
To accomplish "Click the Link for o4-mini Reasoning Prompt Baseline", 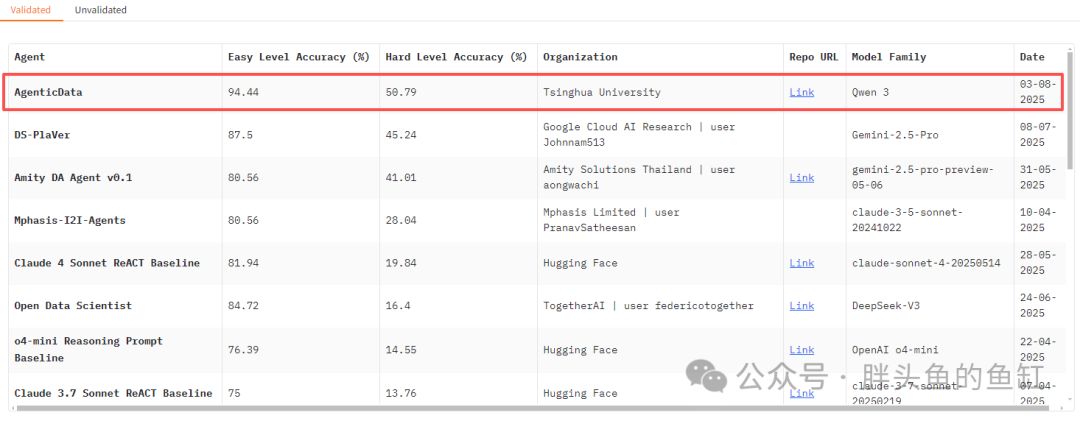I will 802,349.
